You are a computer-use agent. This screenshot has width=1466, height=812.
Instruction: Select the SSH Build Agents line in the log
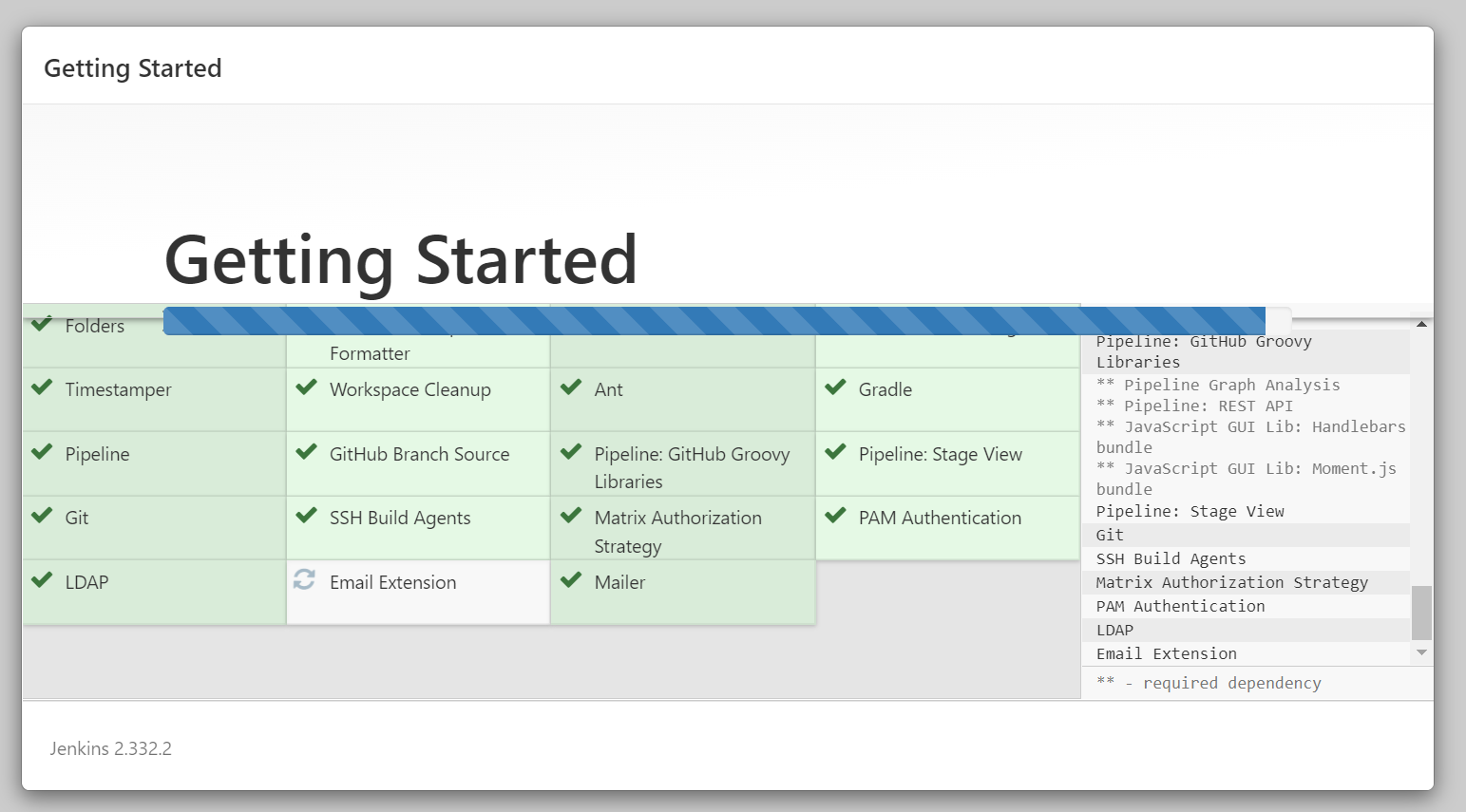point(1171,558)
